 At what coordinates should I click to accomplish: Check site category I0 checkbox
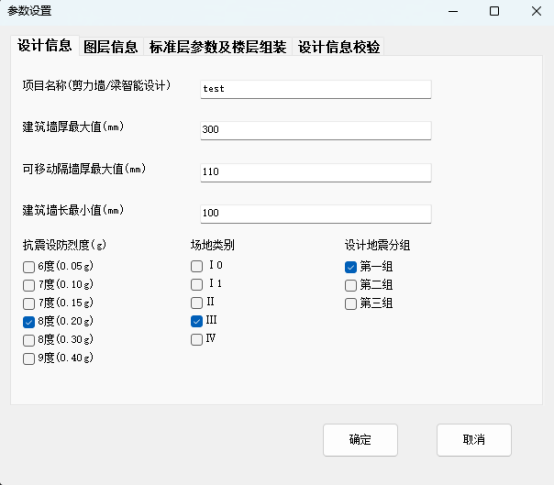196,266
